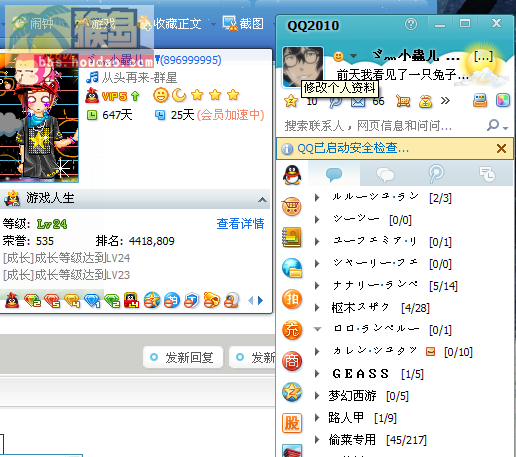The width and height of the screenshot is (516, 457).
Task: Click the QQ已启动安全检查 notice text
Action: click(x=353, y=148)
